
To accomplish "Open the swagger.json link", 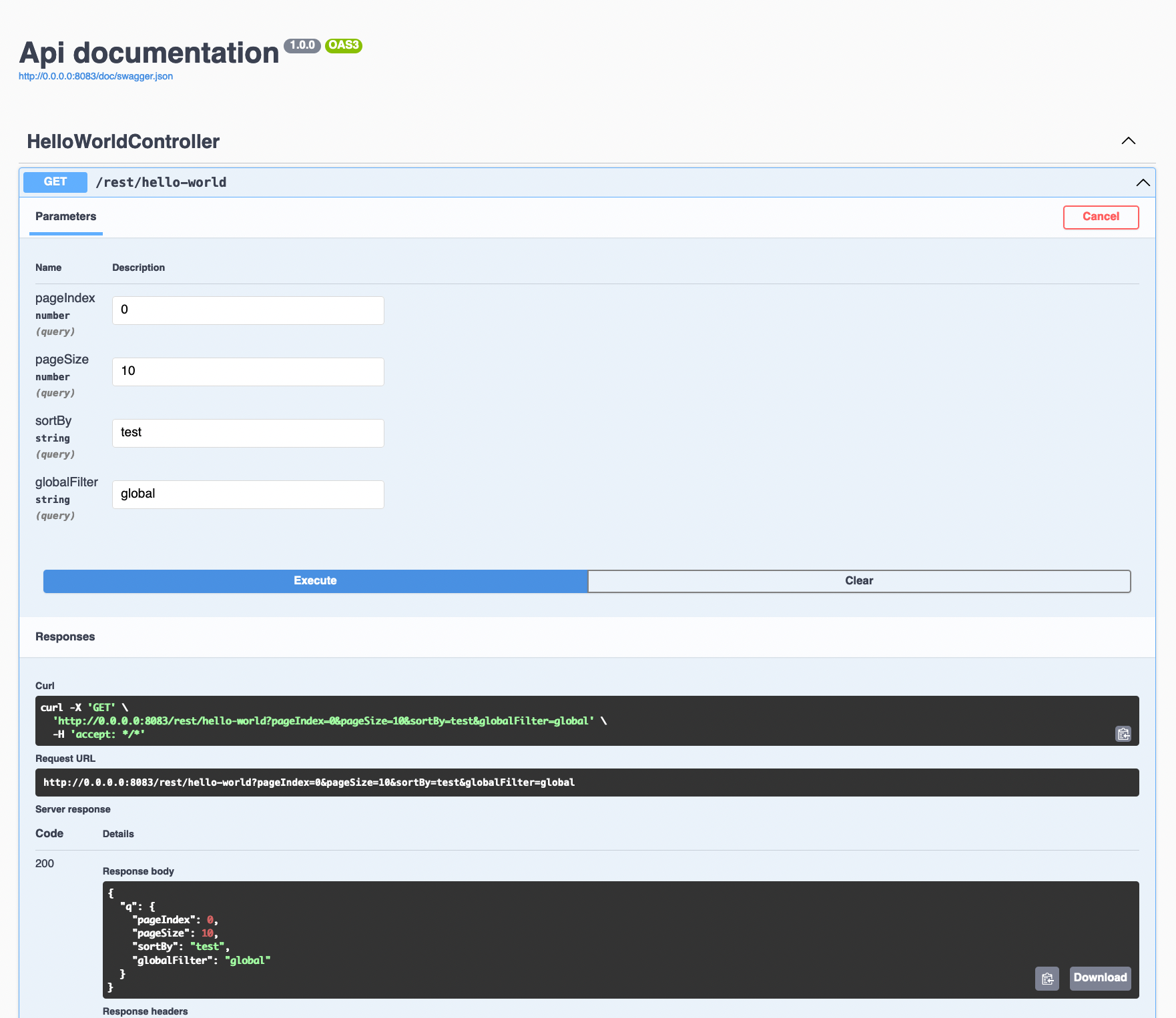I will pyautogui.click(x=95, y=76).
